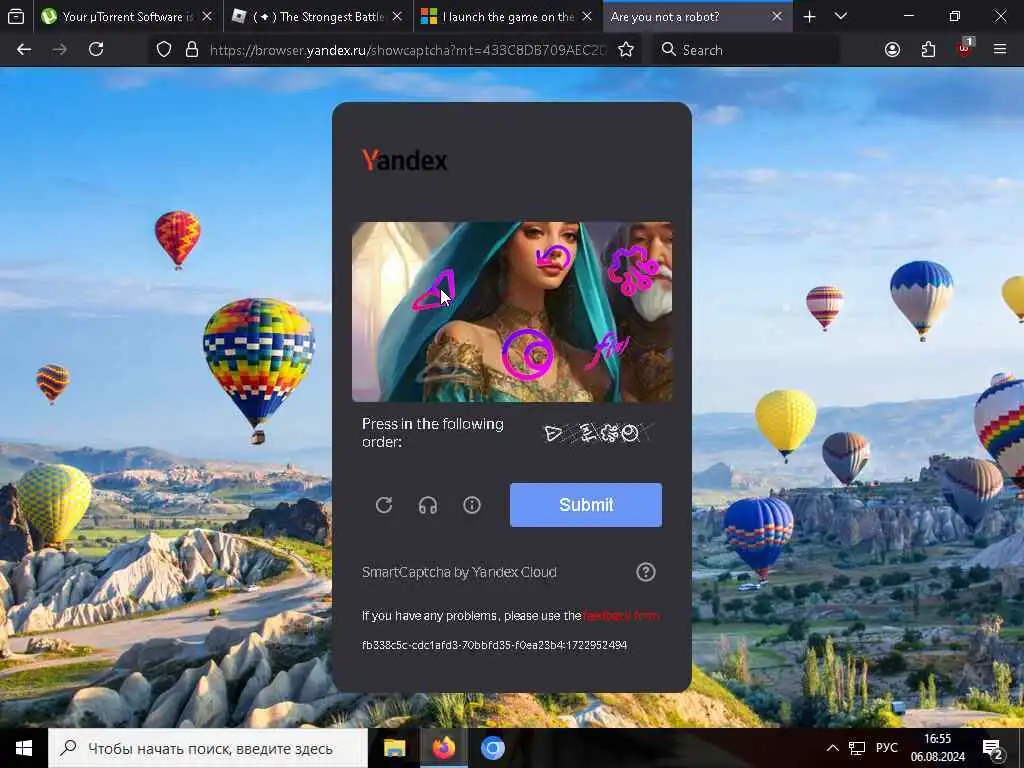Go forward one page
Screen dimensions: 1024x768
[59, 50]
